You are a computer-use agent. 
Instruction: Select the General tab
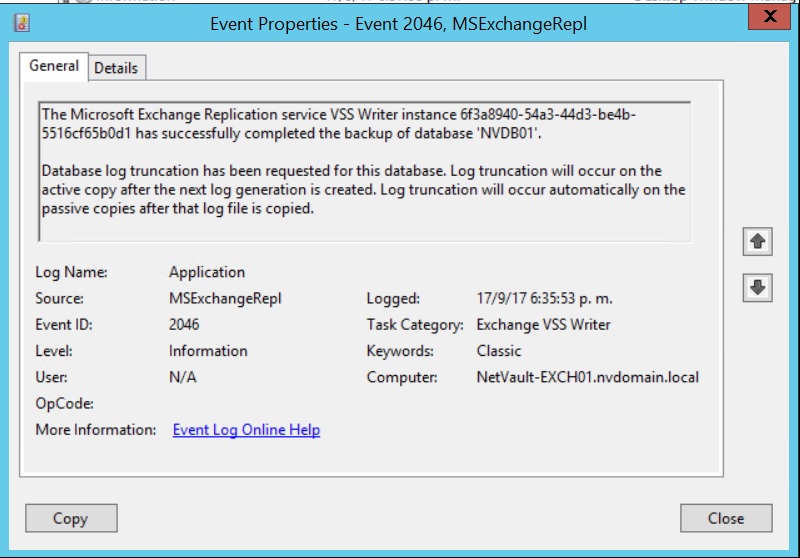(x=54, y=66)
